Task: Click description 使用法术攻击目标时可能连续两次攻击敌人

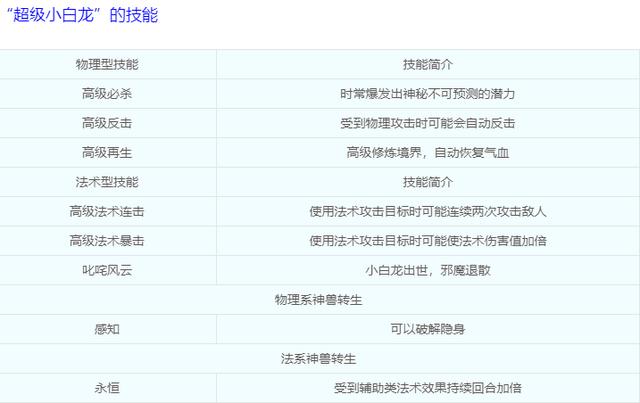Action: pos(428,212)
